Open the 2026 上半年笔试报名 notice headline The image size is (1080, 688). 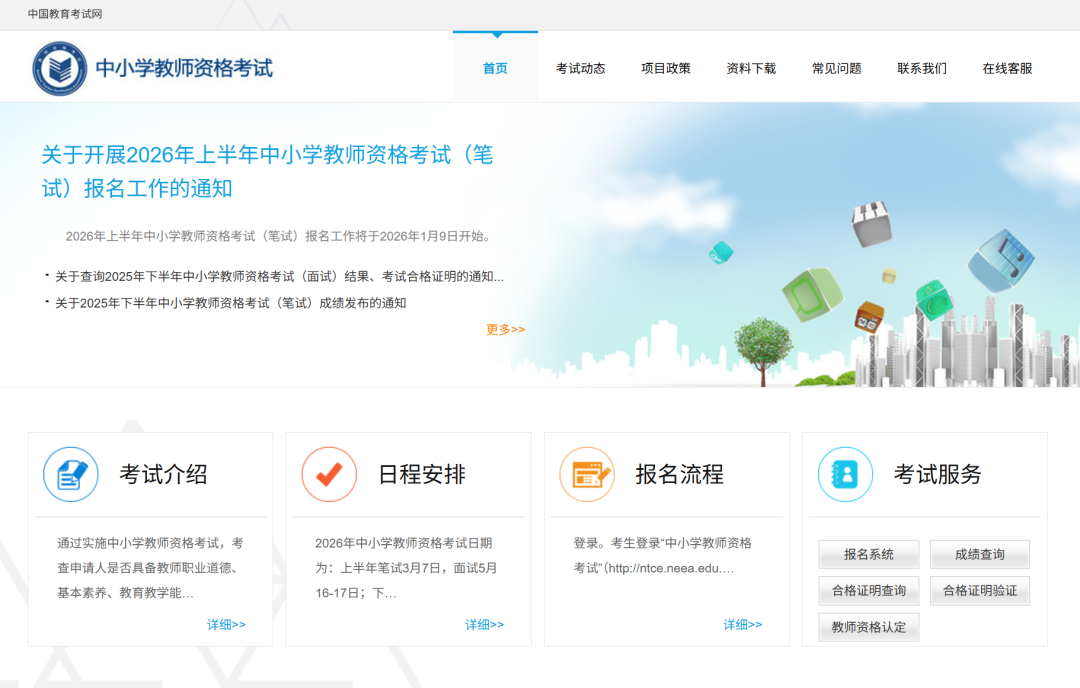pyautogui.click(x=267, y=171)
